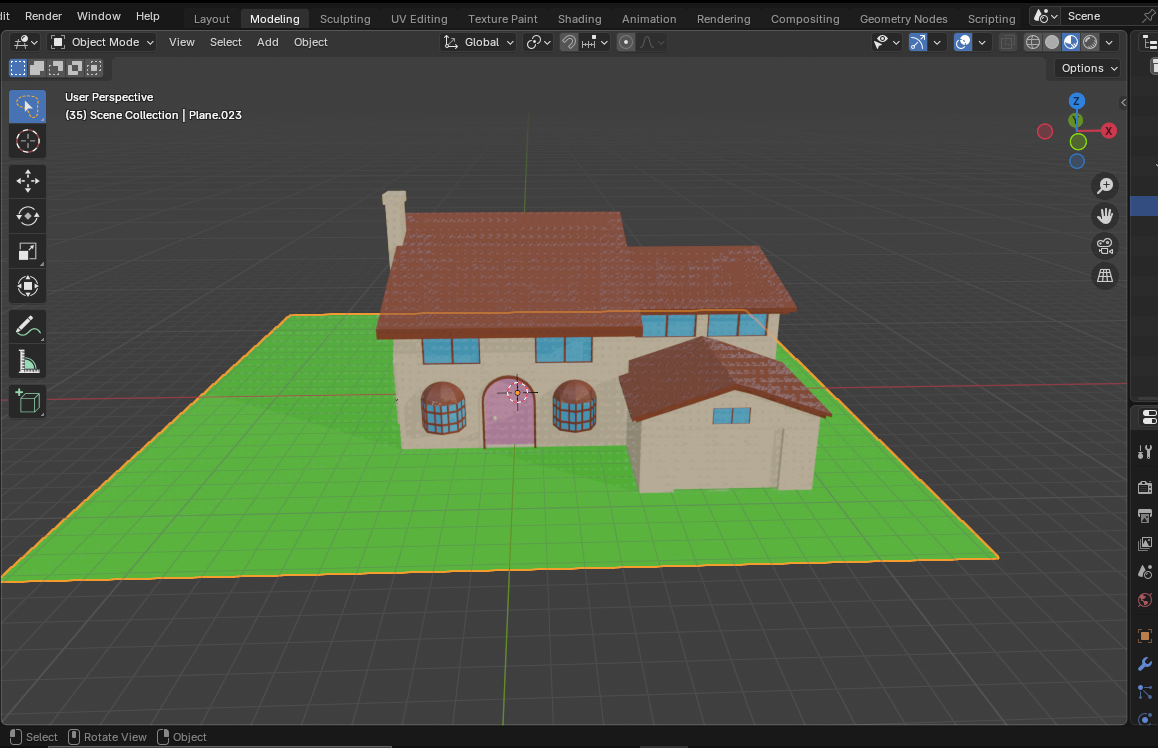Viewport: 1158px width, 748px height.
Task: Toggle viewport gizmos display
Action: (x=917, y=42)
